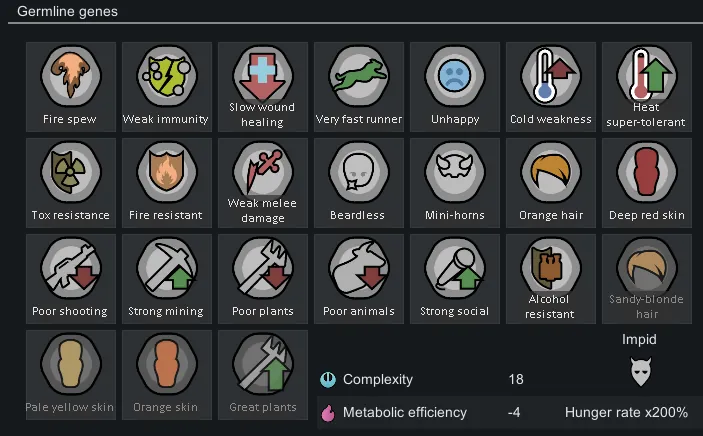The height and width of the screenshot is (436, 703).
Task: Select the Strong mining gene icon
Action: click(x=167, y=267)
